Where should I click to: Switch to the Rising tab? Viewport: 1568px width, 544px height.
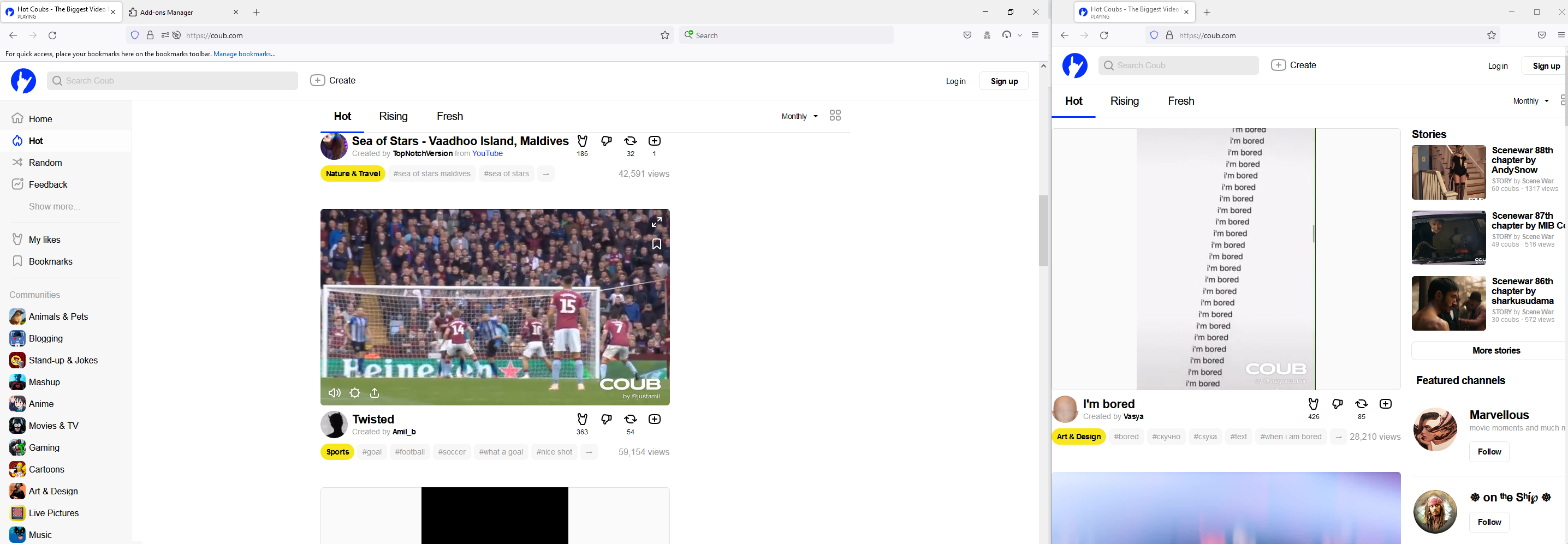click(393, 116)
